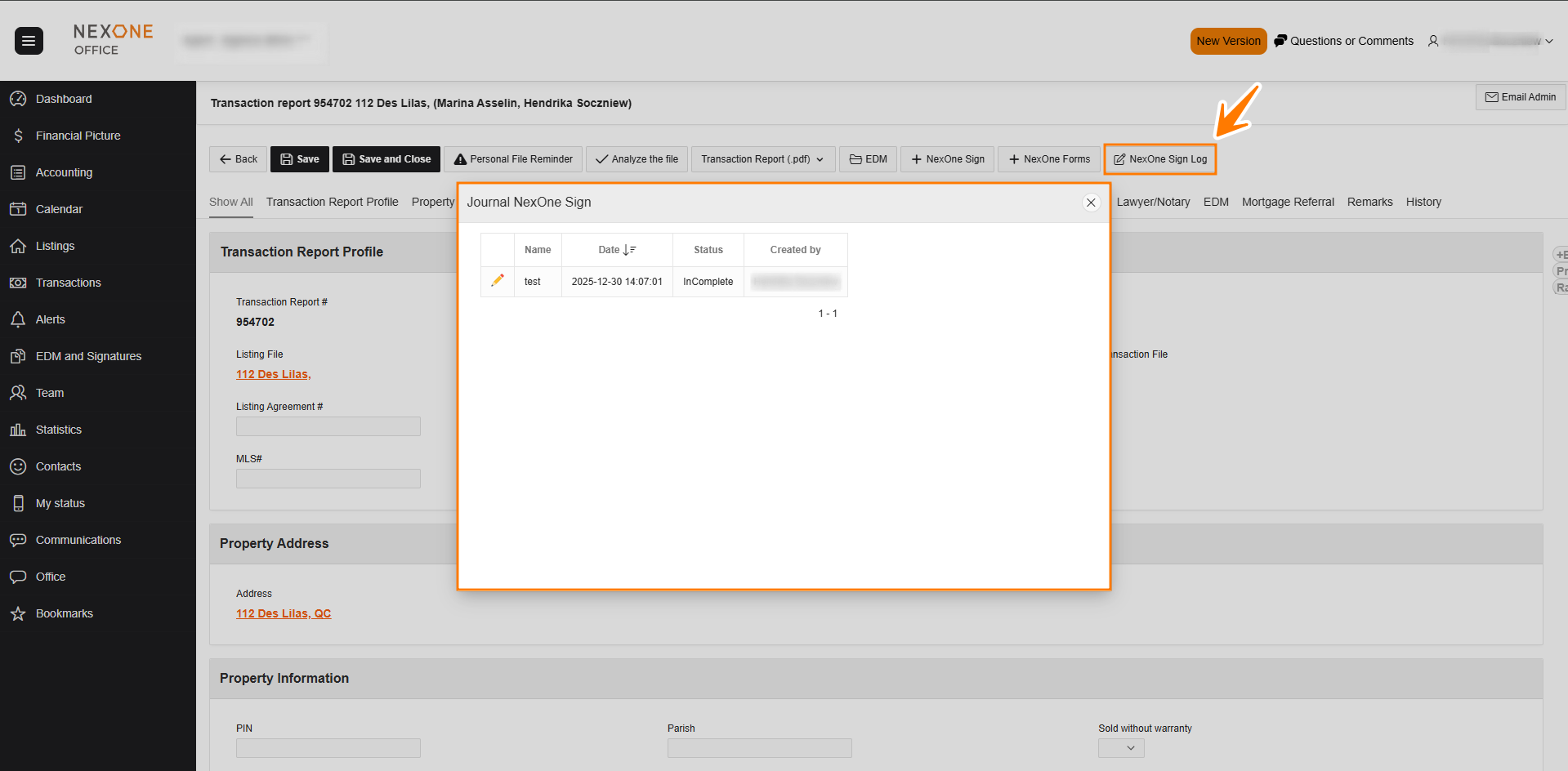Image resolution: width=1568 pixels, height=771 pixels.
Task: Edit the 'test' entry pencil icon
Action: click(x=497, y=281)
